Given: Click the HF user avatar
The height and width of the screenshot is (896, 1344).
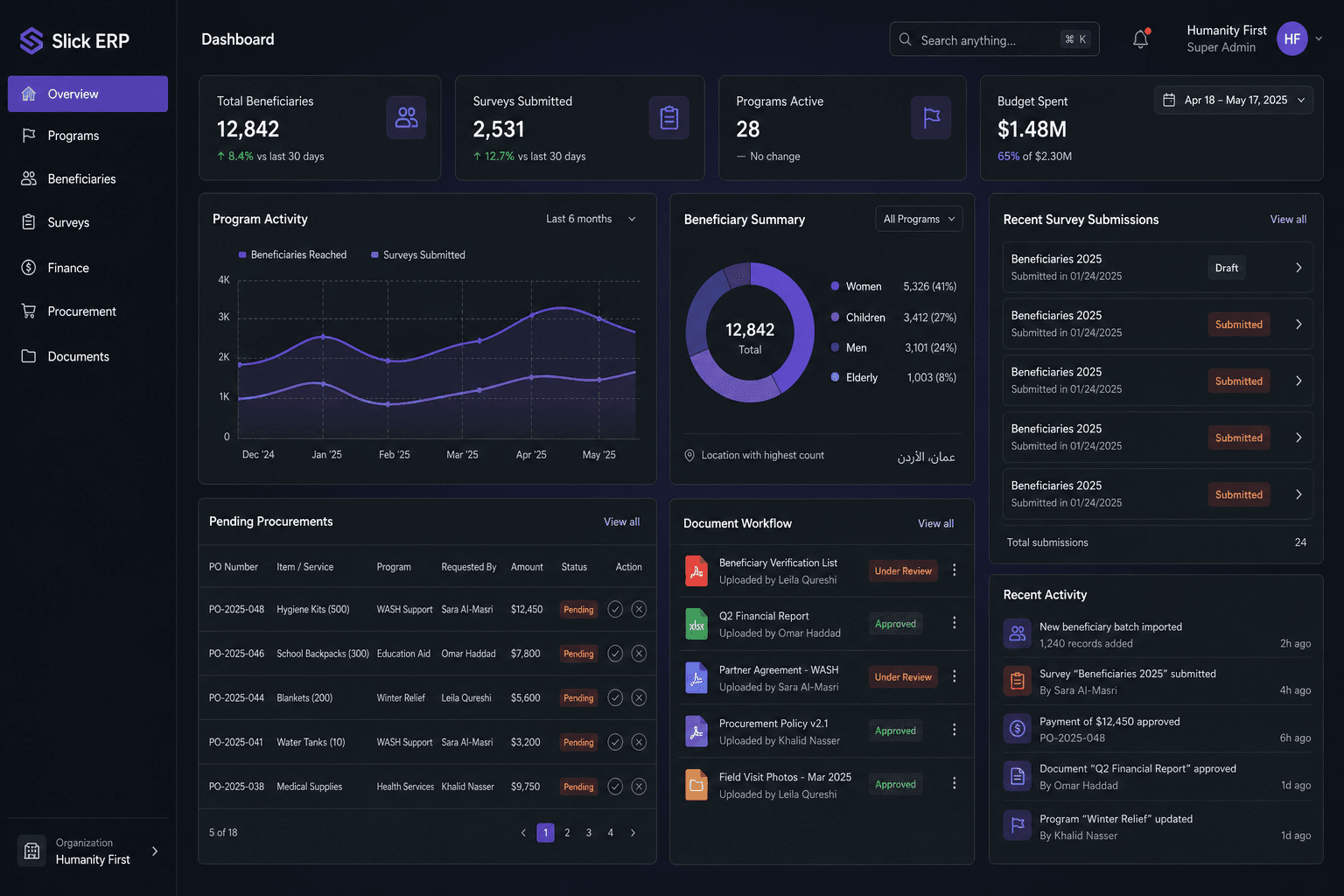Looking at the screenshot, I should 1291,38.
